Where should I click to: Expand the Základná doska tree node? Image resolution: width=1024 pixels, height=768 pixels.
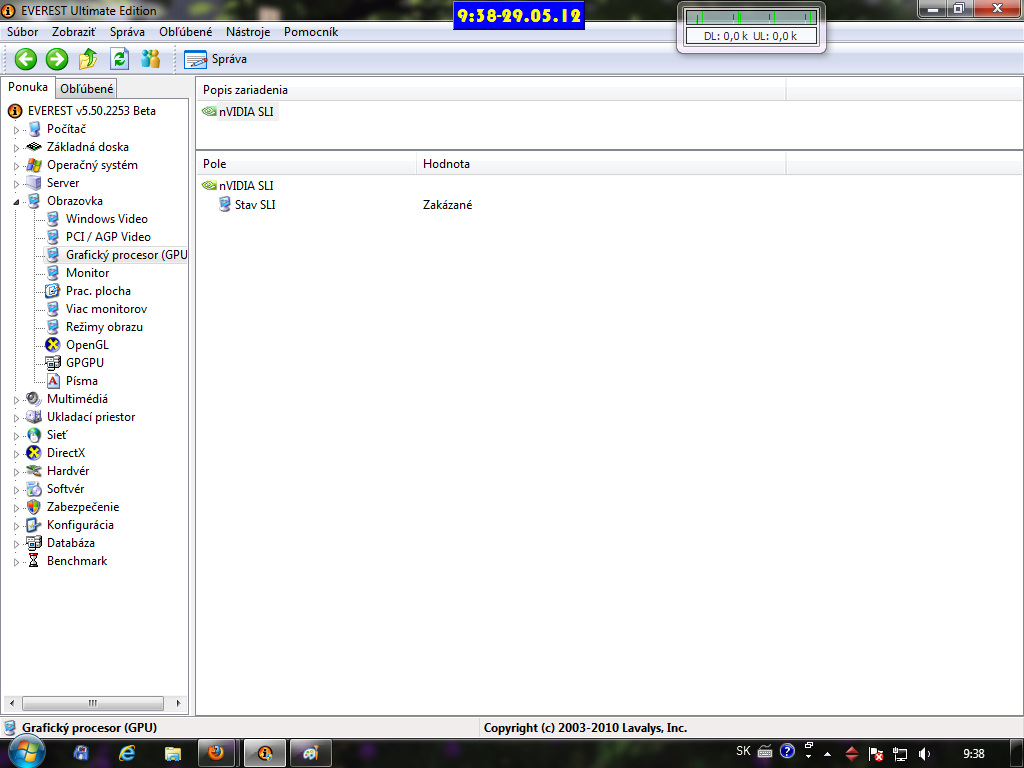point(16,148)
